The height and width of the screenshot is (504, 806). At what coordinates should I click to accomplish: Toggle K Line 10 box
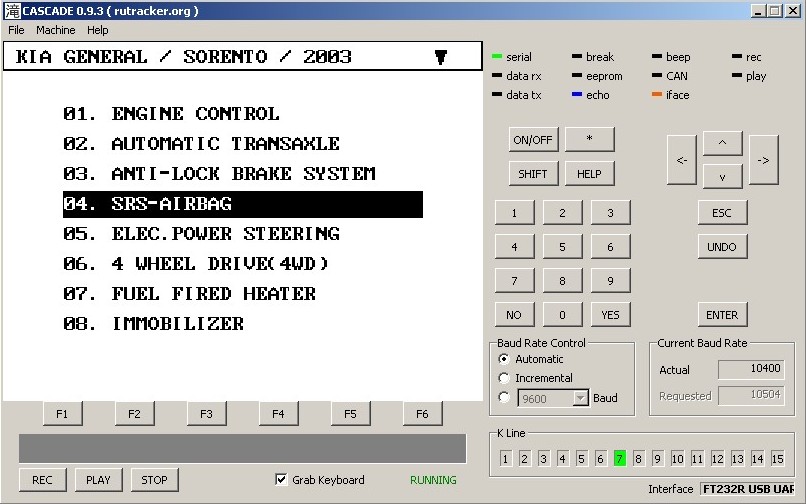(x=677, y=458)
